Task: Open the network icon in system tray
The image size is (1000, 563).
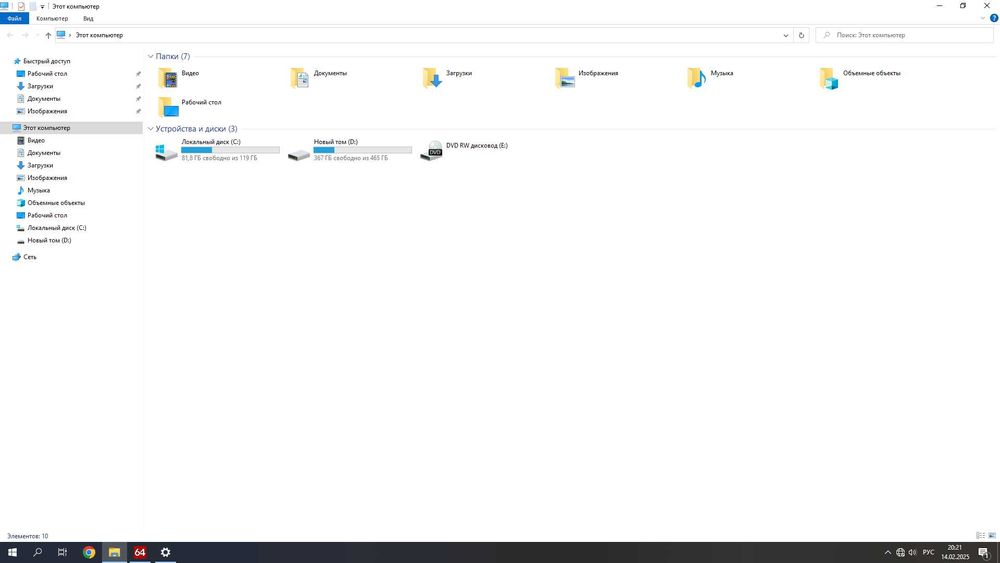Action: pyautogui.click(x=900, y=552)
